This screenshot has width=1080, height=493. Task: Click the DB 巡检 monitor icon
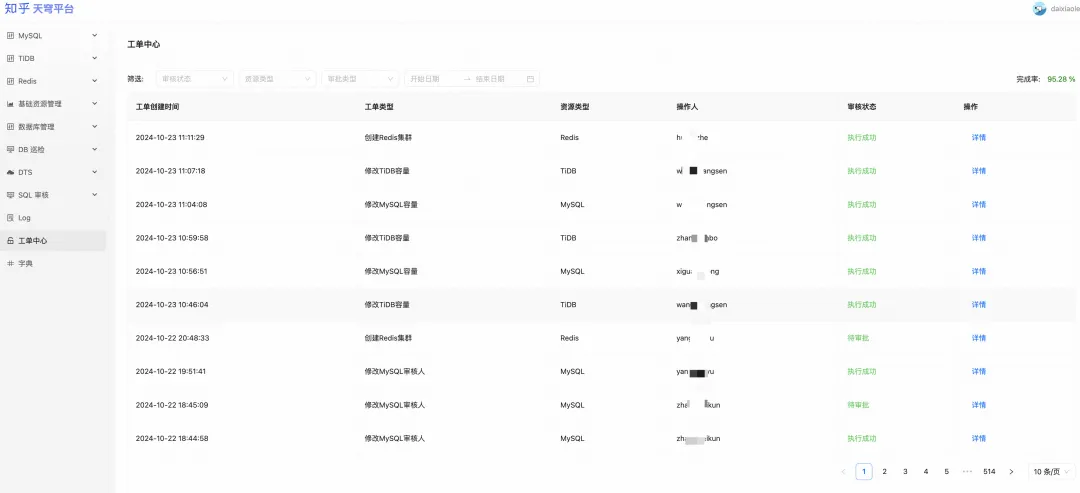coord(10,149)
